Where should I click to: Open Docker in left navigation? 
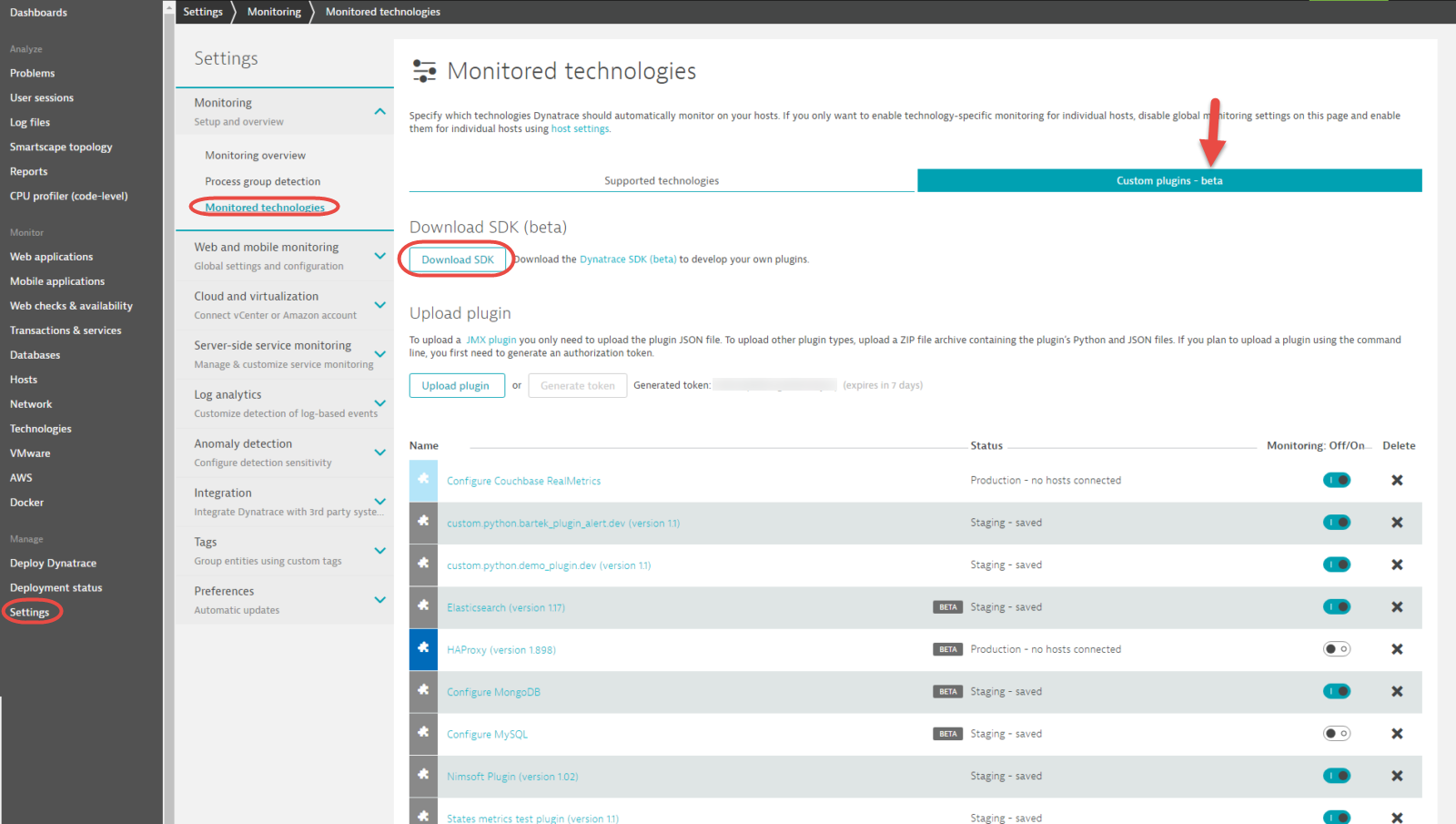point(26,502)
